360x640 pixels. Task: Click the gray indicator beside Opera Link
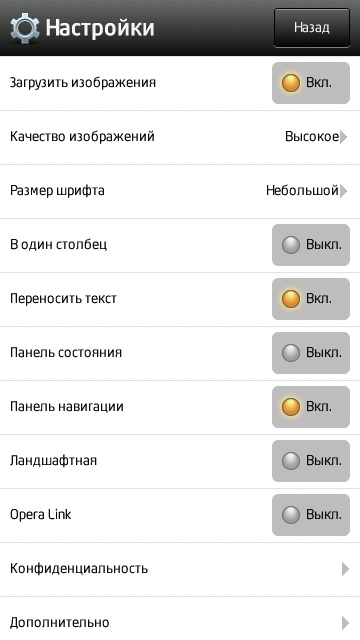291,515
